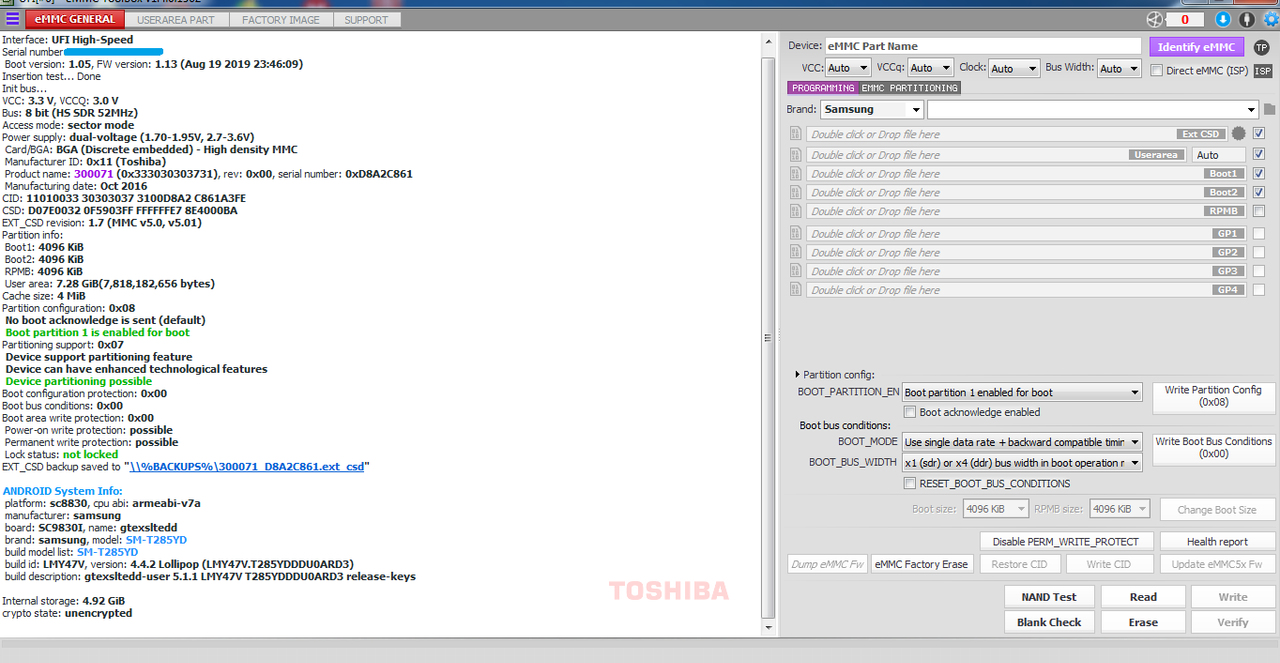This screenshot has height=663, width=1280.
Task: Click the blue download updates icon
Action: tap(1223, 19)
